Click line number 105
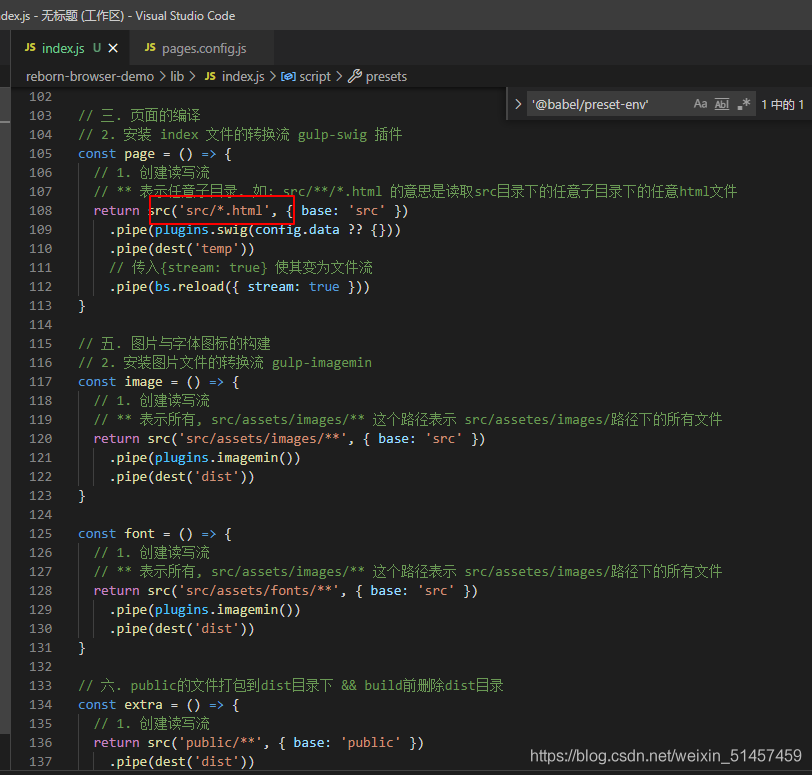The width and height of the screenshot is (812, 775). point(41,154)
